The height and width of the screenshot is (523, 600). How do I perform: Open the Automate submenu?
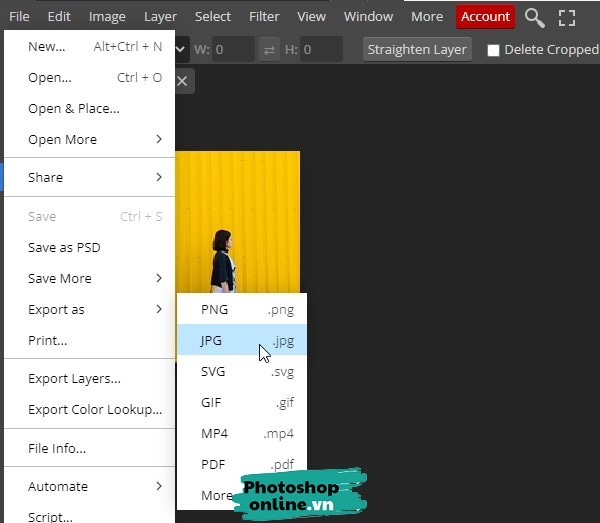click(x=94, y=486)
